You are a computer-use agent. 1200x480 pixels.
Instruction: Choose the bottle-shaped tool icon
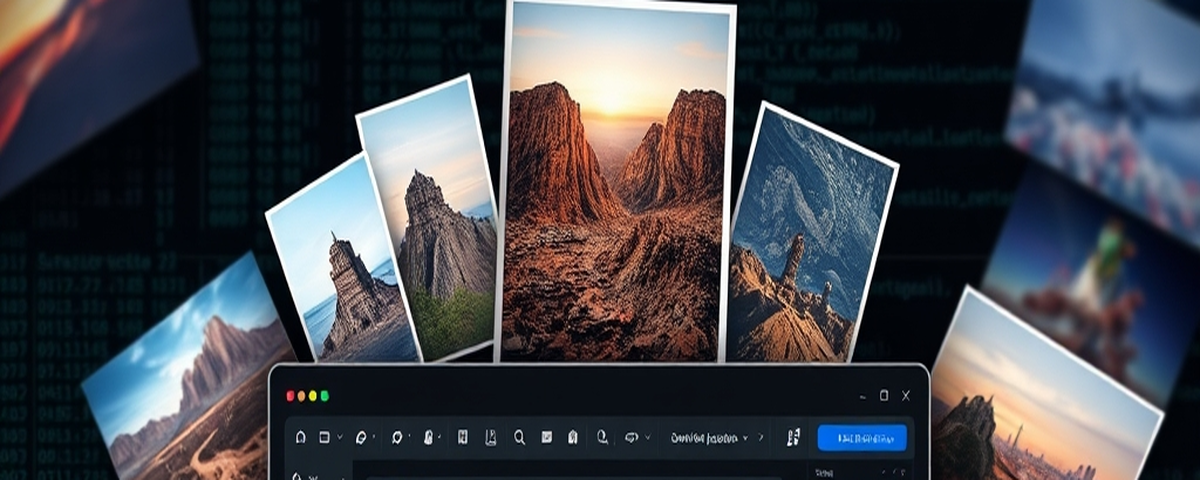tap(428, 437)
